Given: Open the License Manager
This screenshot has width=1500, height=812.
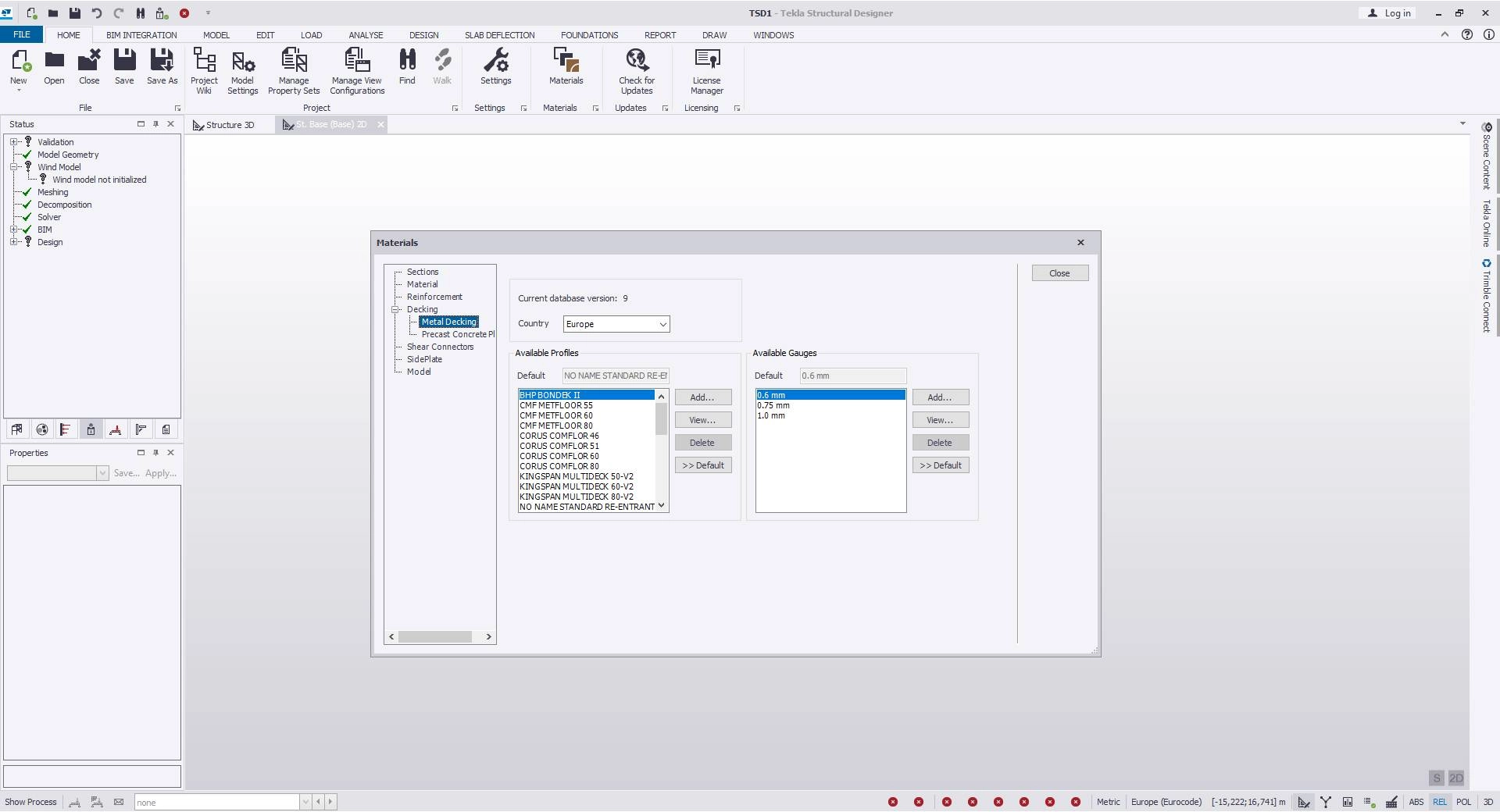Looking at the screenshot, I should click(706, 71).
